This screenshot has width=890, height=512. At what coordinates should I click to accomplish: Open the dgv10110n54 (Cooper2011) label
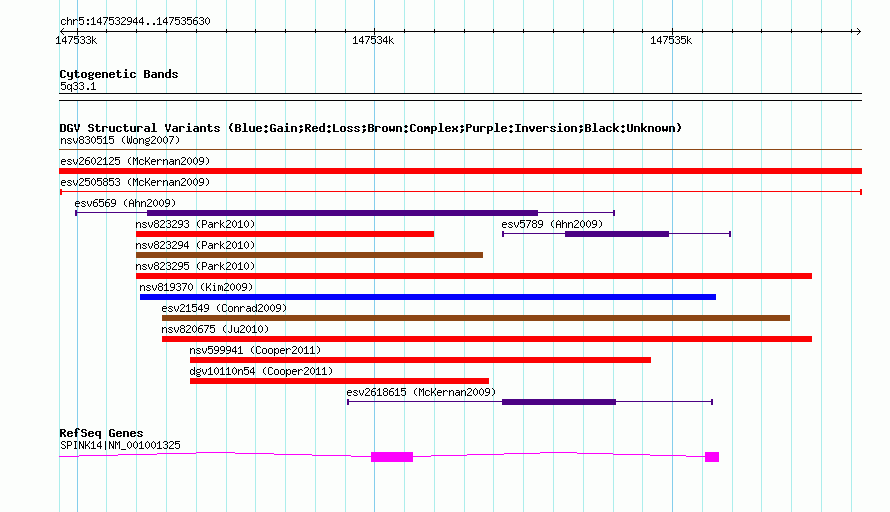[x=261, y=371]
